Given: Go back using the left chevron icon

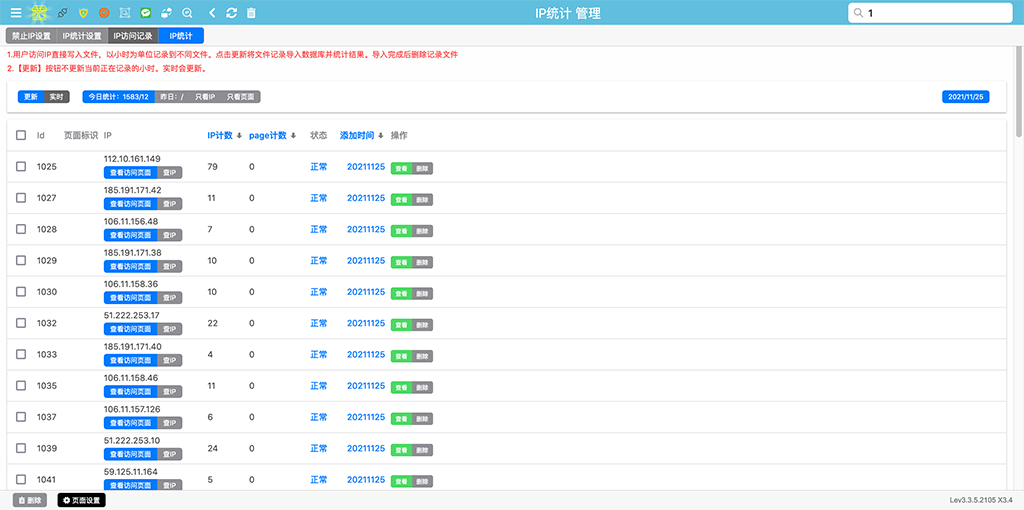Looking at the screenshot, I should [x=212, y=13].
